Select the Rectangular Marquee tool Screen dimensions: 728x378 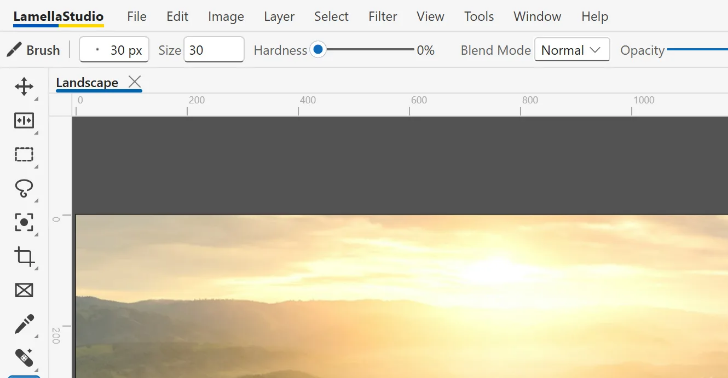click(24, 154)
